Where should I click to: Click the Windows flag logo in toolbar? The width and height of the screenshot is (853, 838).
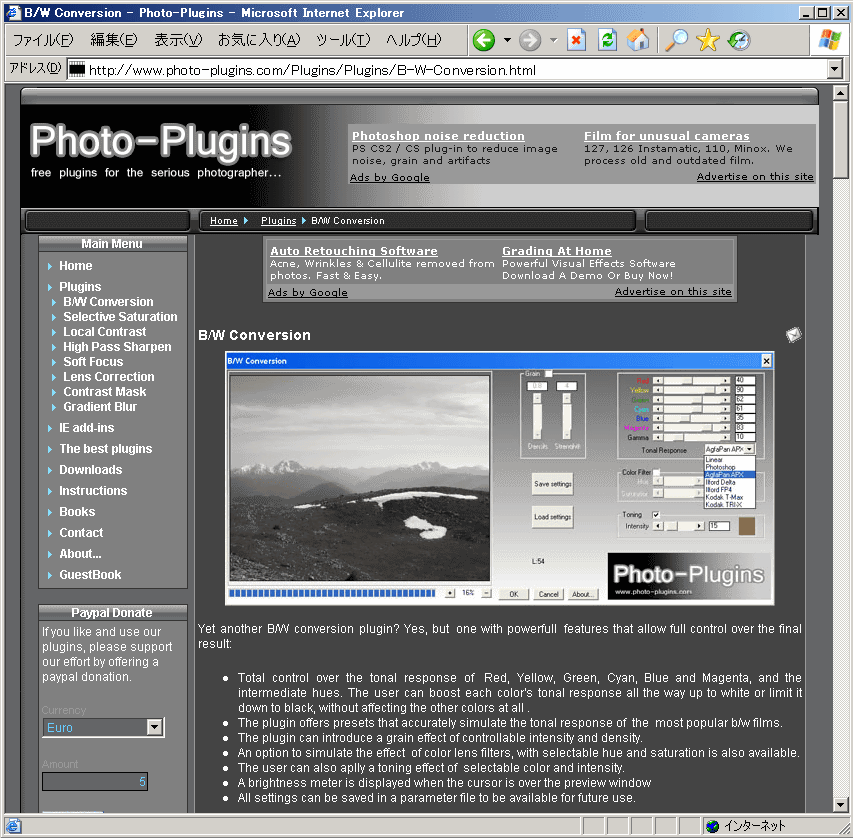[830, 40]
